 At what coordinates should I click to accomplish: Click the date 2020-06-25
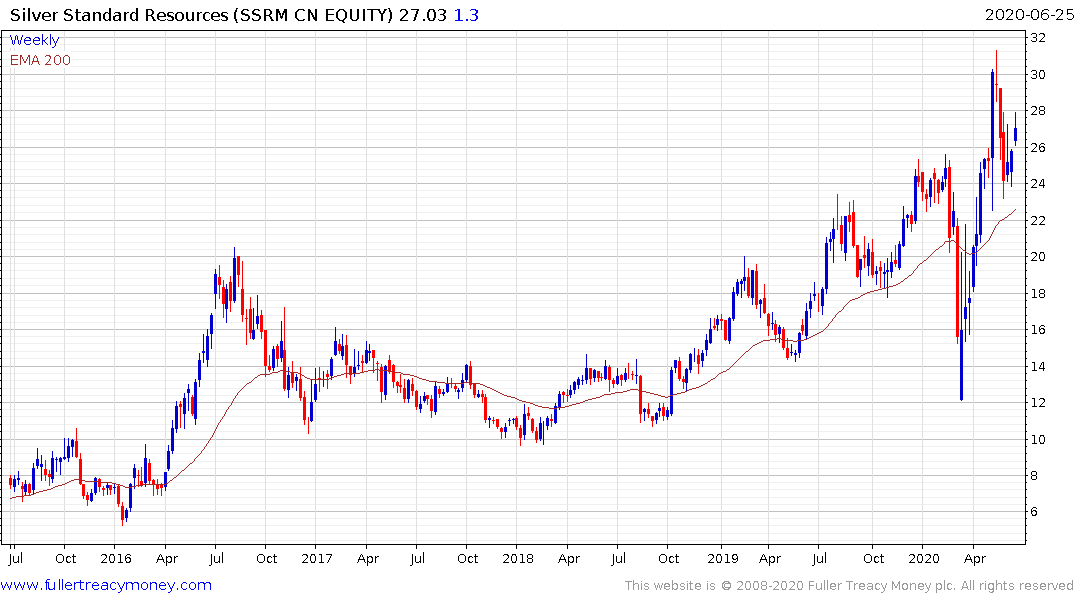1029,15
